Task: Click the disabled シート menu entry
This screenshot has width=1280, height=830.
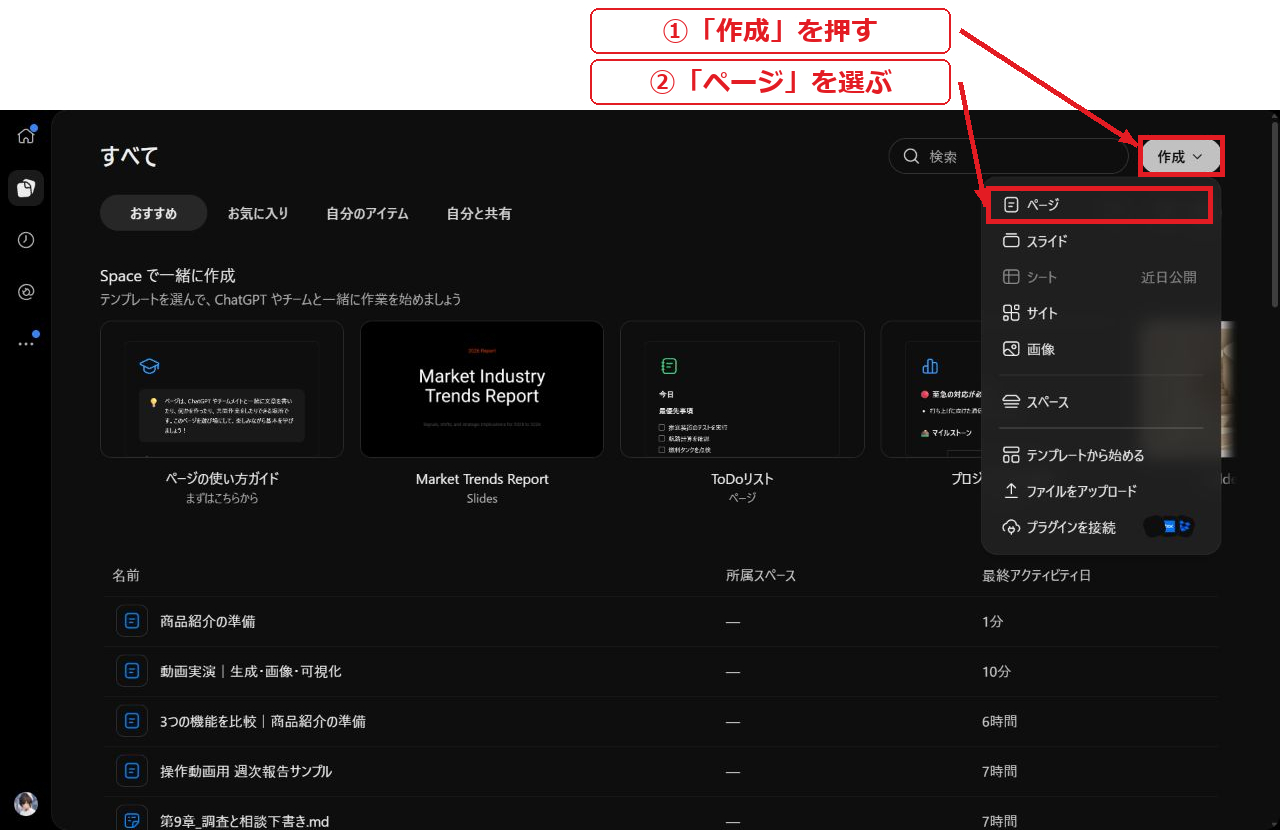Action: [1100, 277]
